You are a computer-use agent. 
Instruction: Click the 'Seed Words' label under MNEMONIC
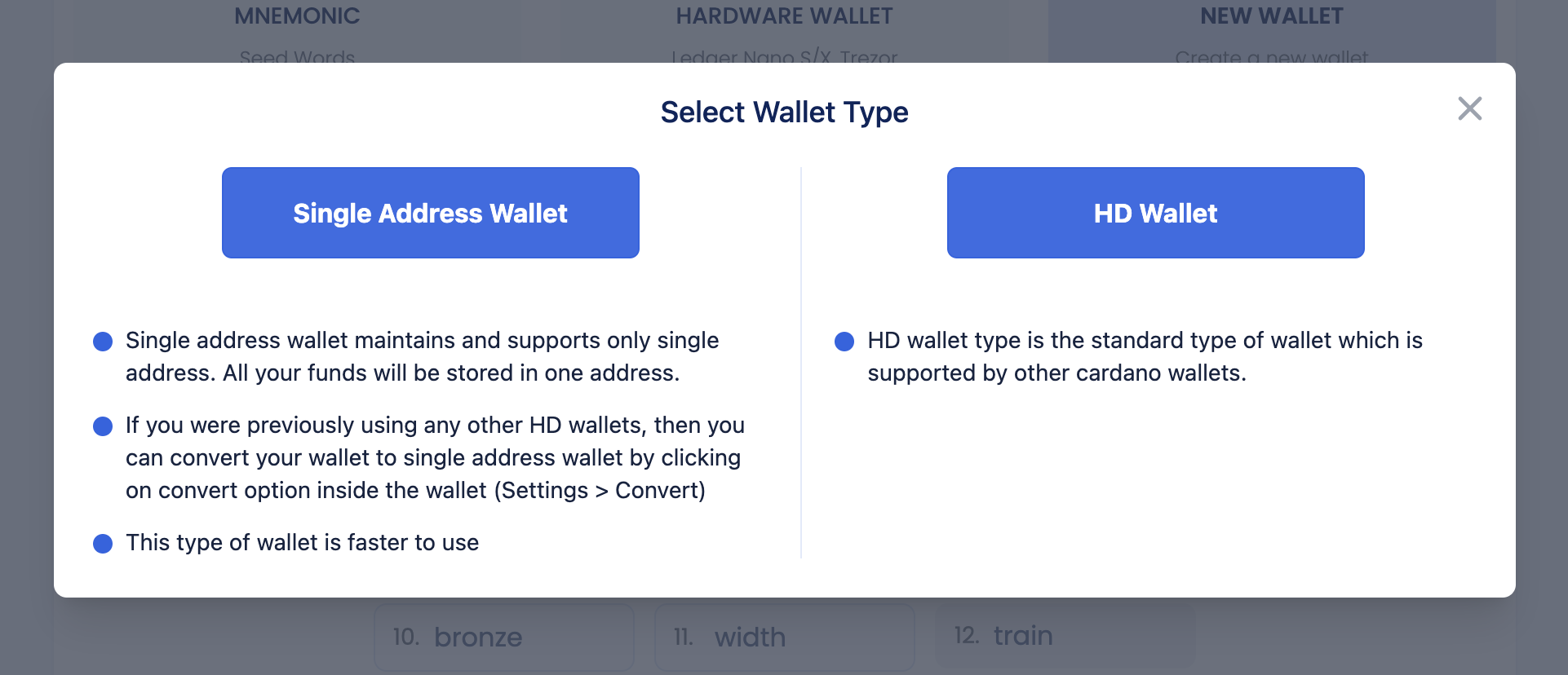(297, 55)
